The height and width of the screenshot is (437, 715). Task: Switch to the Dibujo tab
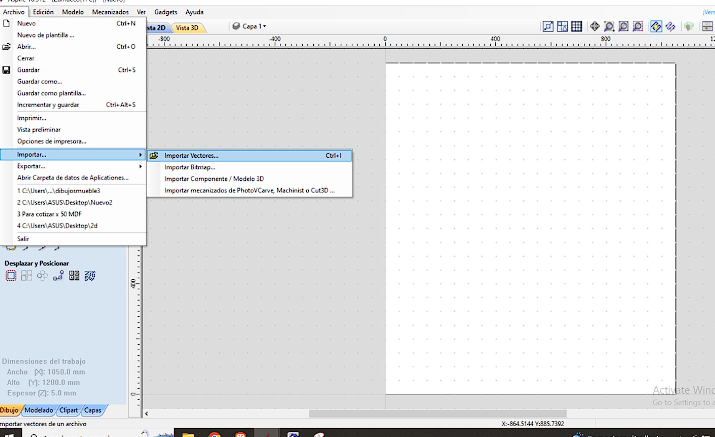pyautogui.click(x=9, y=410)
